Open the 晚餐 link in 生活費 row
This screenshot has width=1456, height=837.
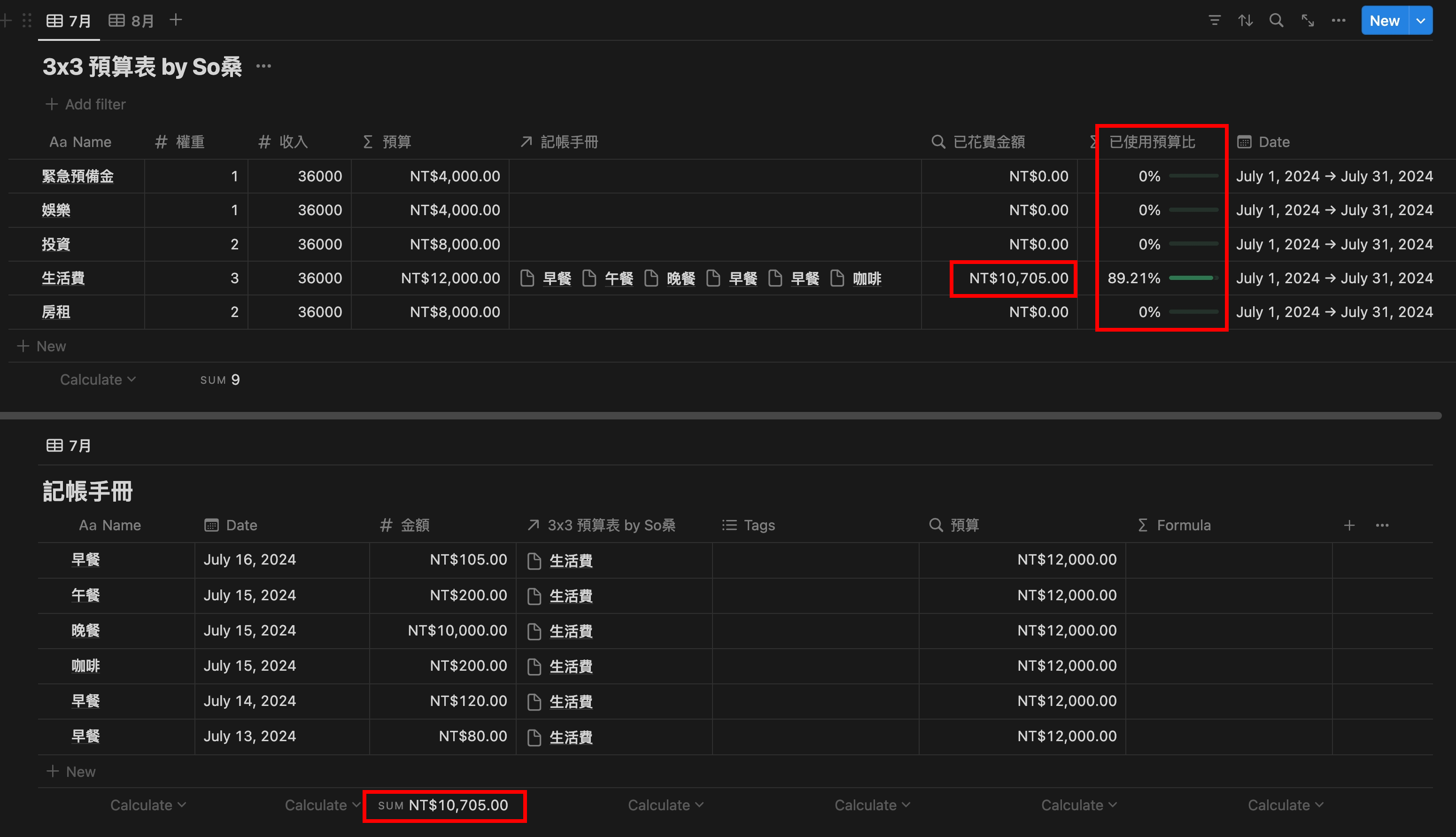(x=681, y=279)
